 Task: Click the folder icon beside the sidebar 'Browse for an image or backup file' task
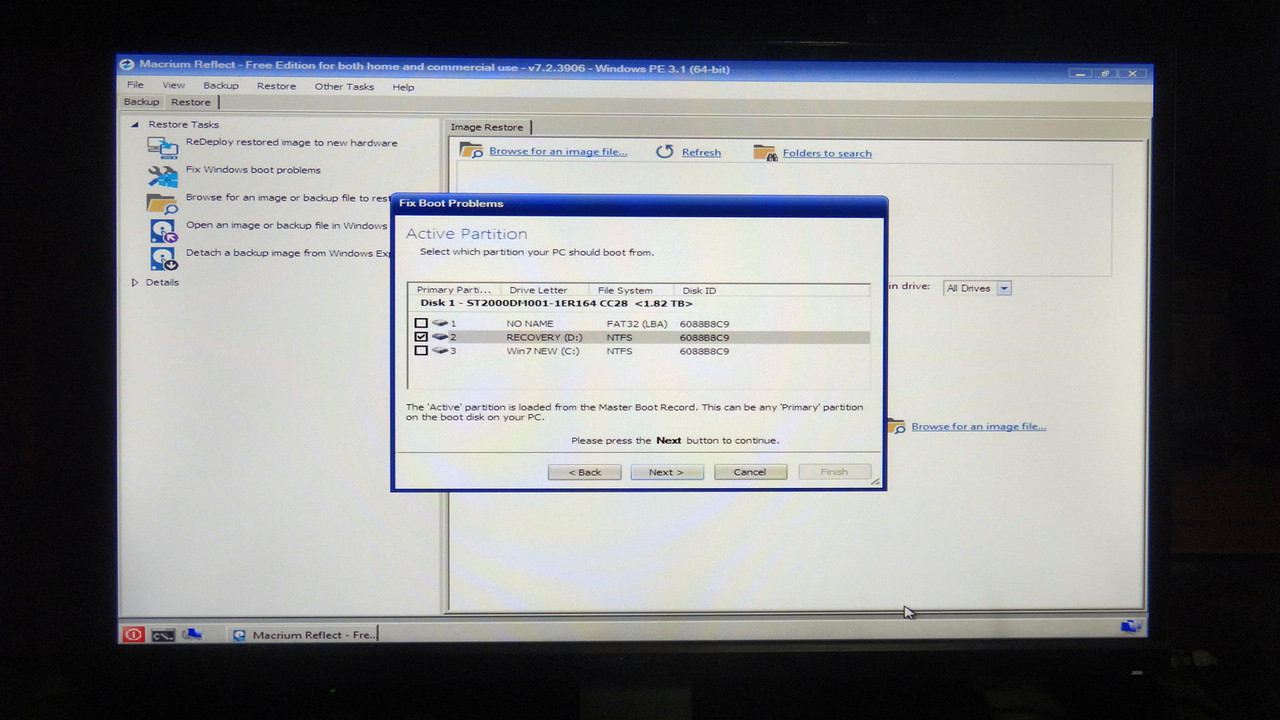163,203
